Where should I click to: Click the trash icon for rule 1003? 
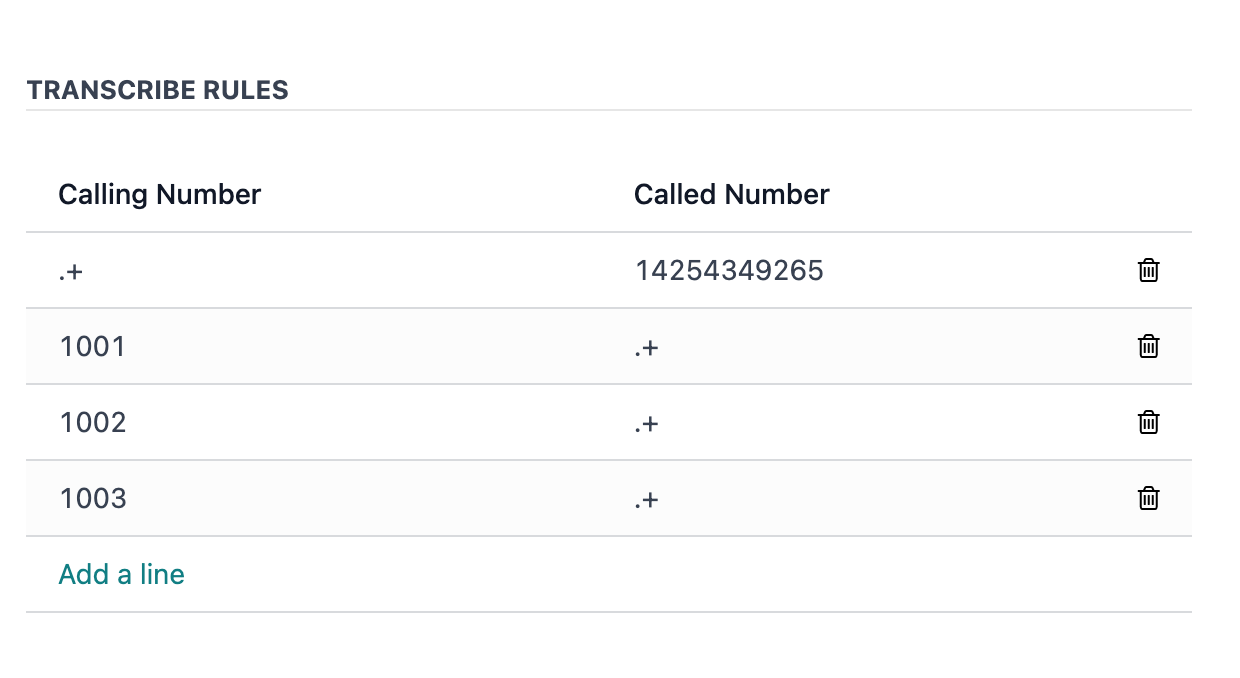pyautogui.click(x=1148, y=498)
